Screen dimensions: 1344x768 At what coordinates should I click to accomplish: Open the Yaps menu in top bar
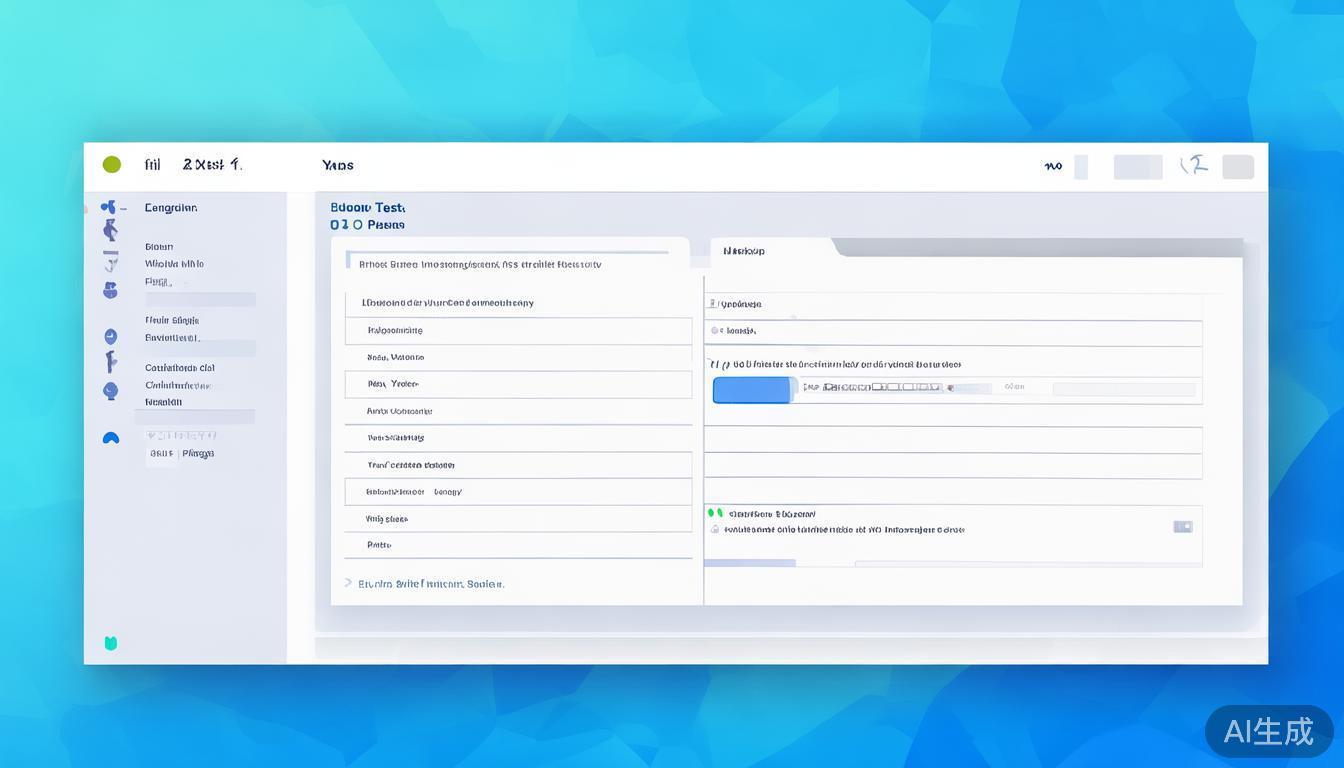click(x=338, y=166)
